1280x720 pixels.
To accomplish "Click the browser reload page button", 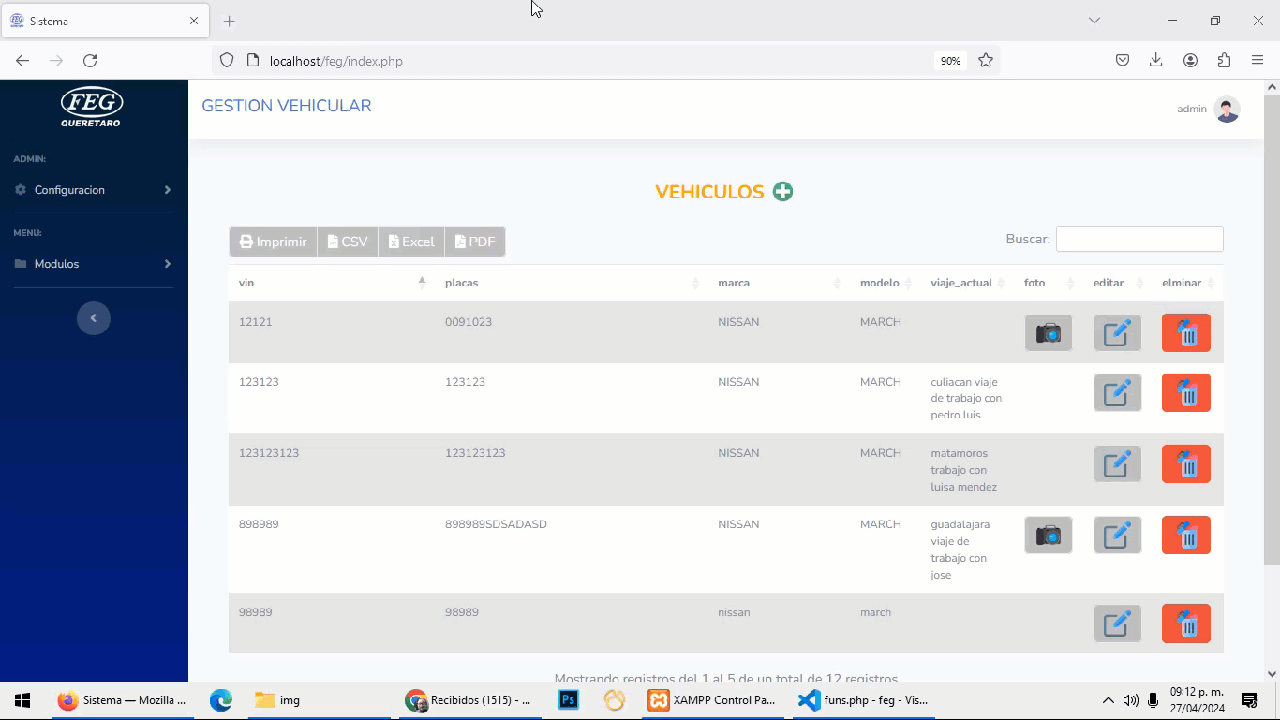I will (x=90, y=61).
